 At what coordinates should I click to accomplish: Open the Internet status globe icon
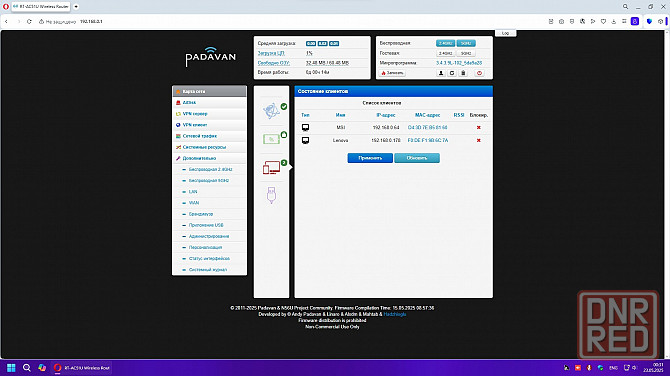click(271, 111)
